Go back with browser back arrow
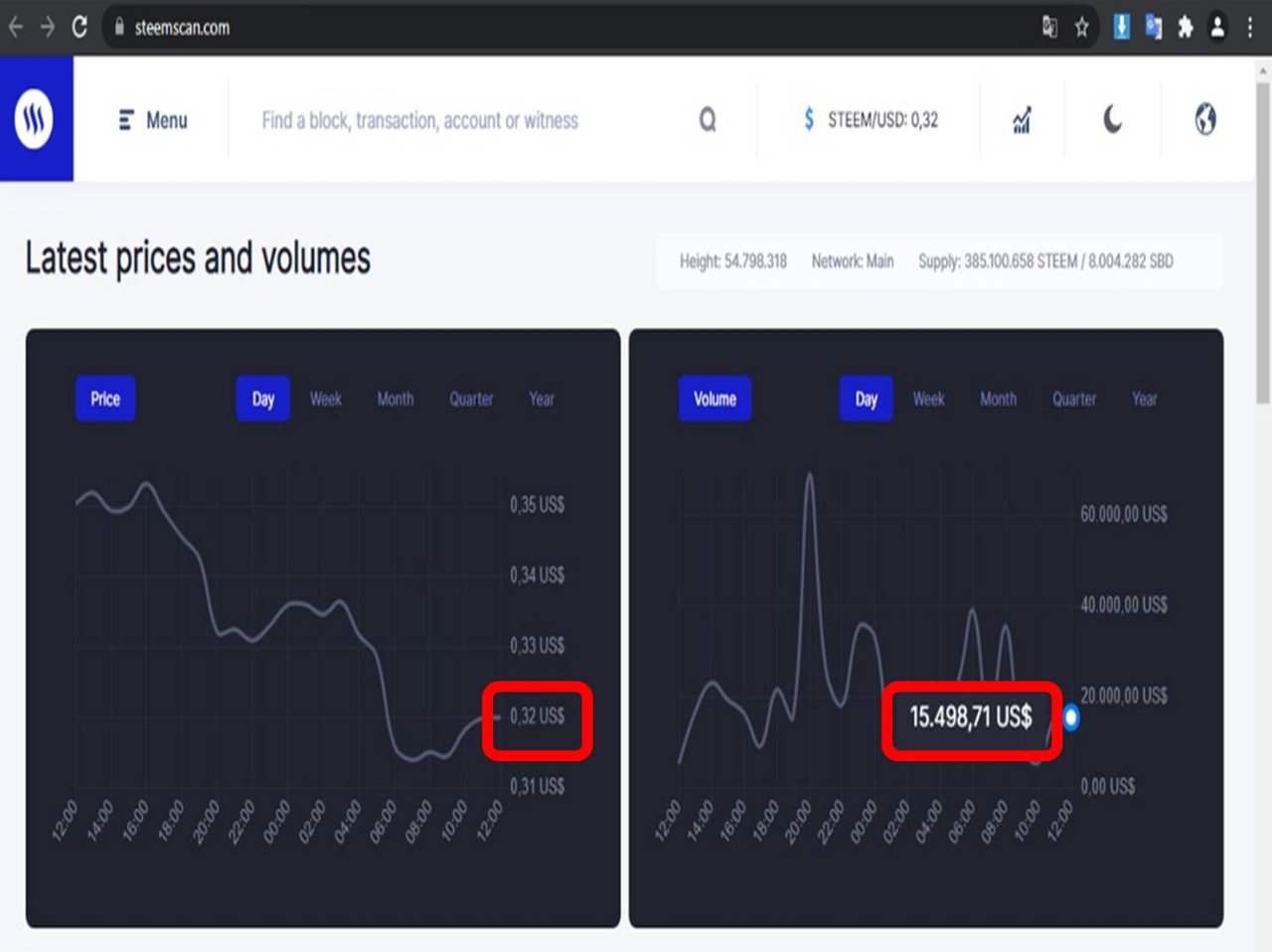The width and height of the screenshot is (1272, 952). pyautogui.click(x=15, y=27)
